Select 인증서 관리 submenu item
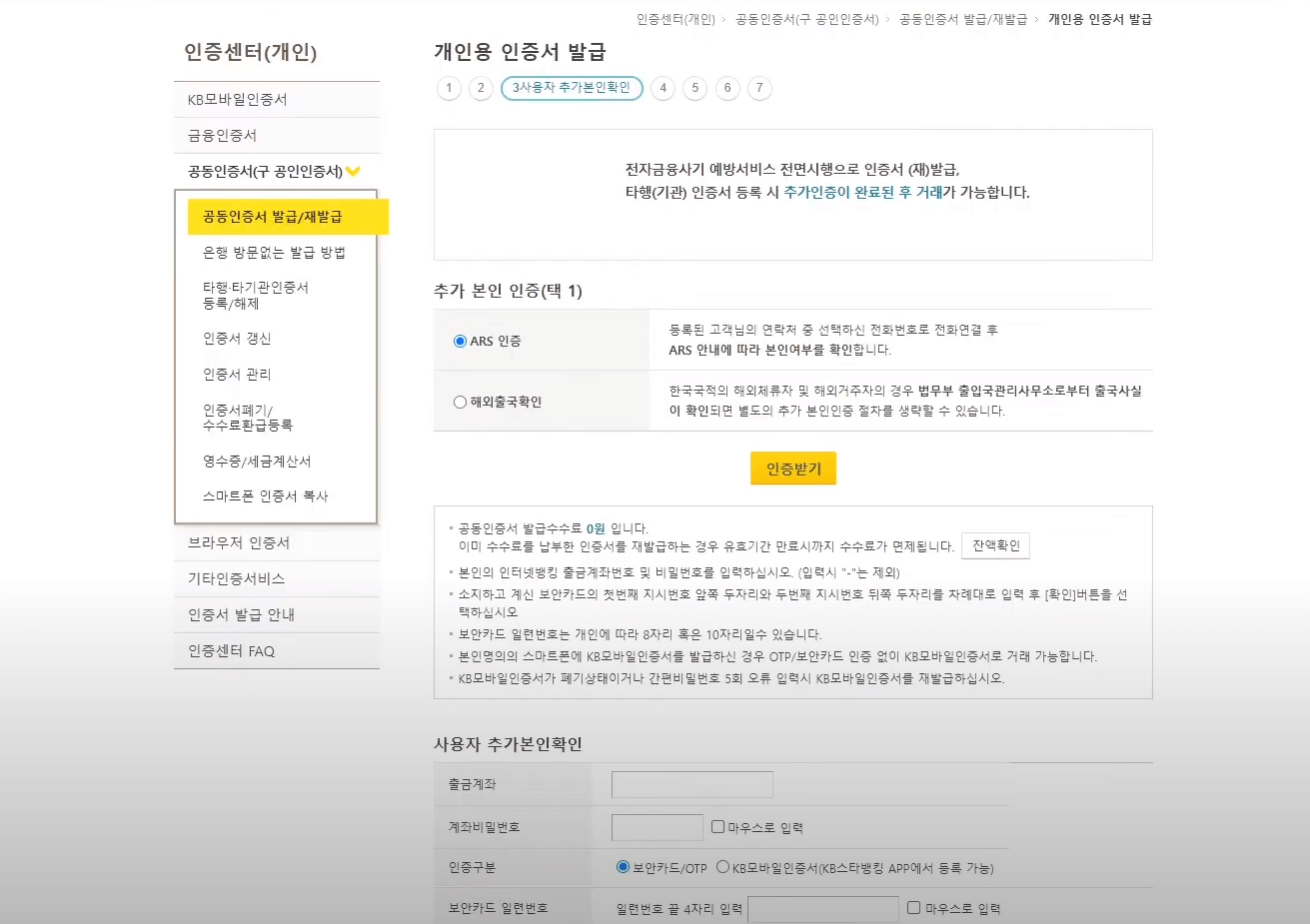This screenshot has width=1310, height=924. pos(237,375)
